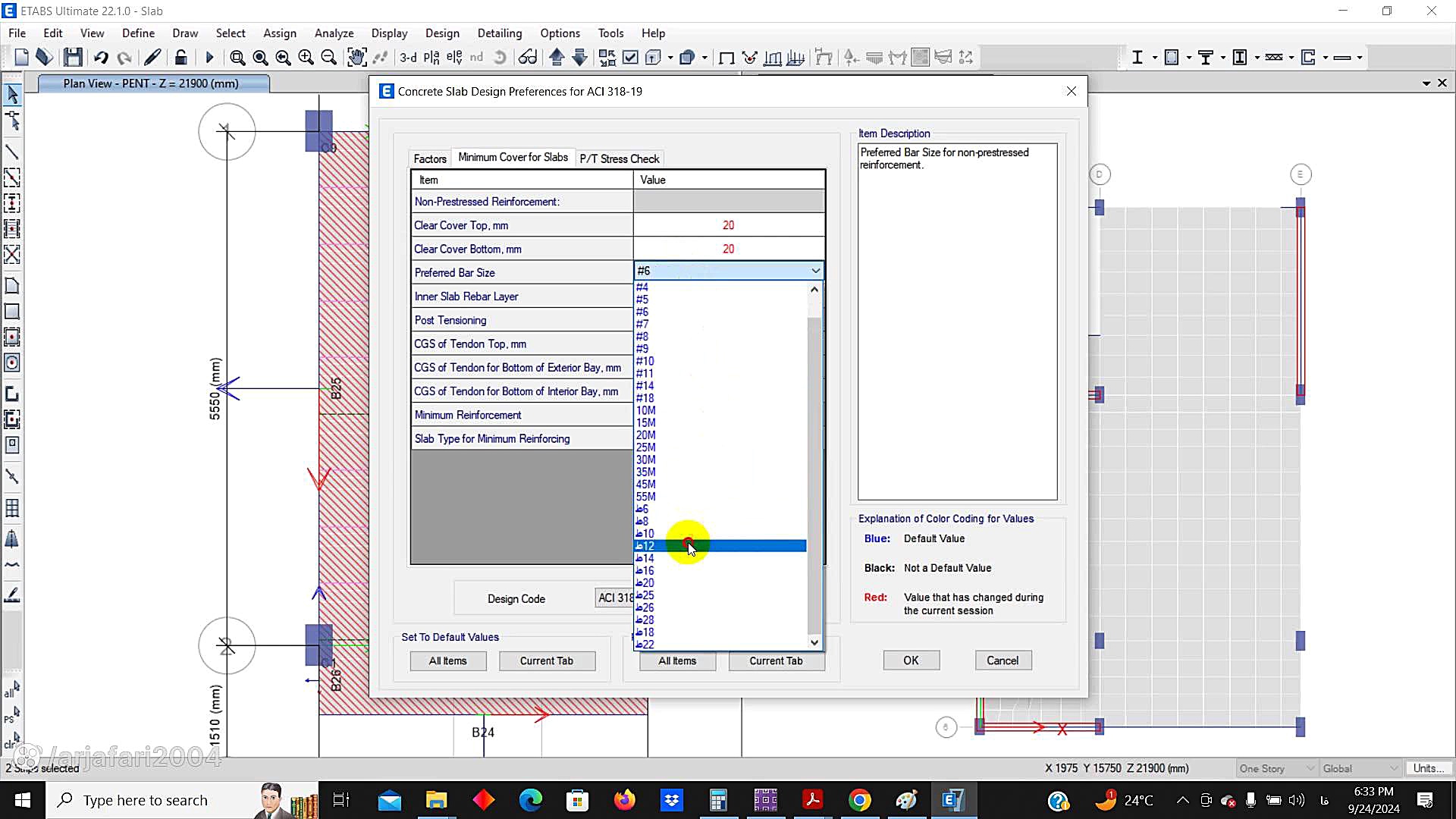
Task: Open dropdown arrow beside I-section icon
Action: 1155,58
